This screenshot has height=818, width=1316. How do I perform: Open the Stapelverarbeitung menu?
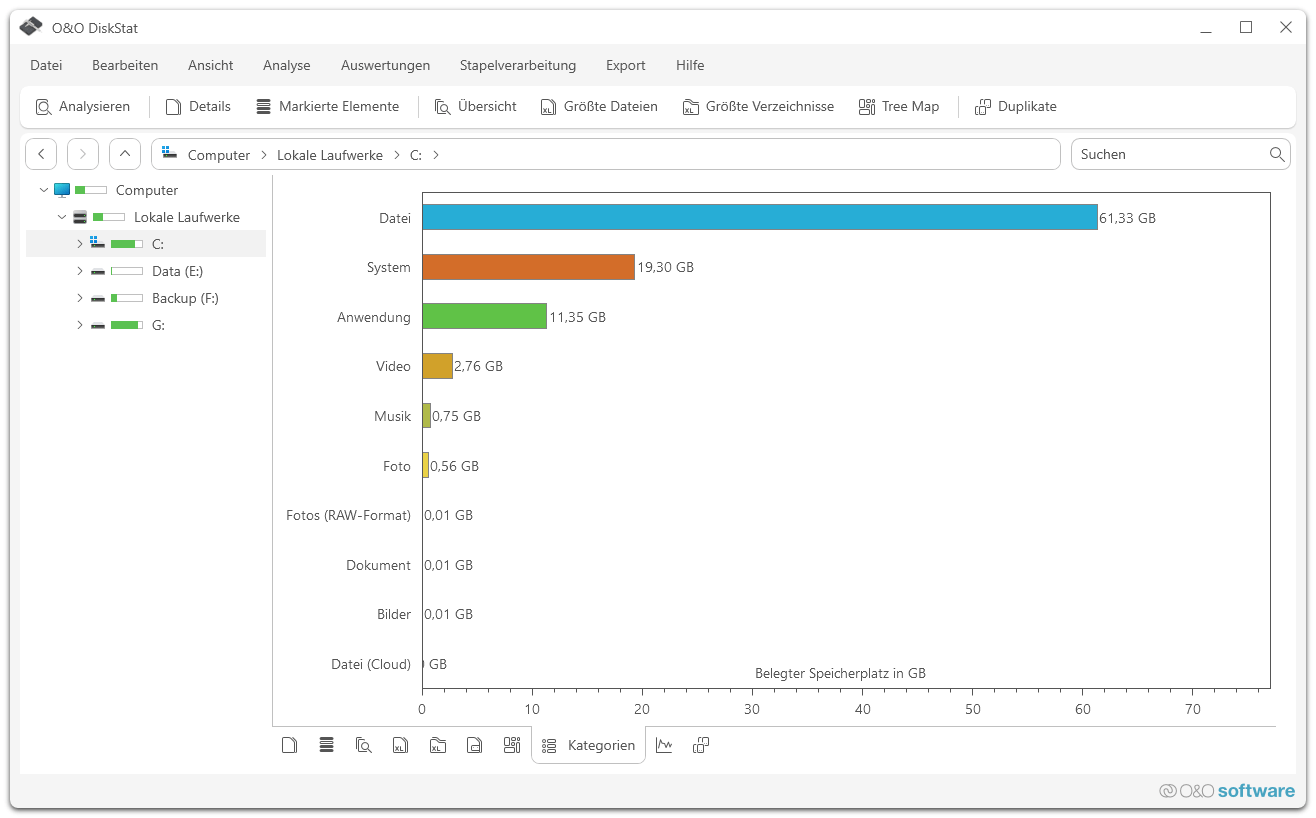click(518, 65)
